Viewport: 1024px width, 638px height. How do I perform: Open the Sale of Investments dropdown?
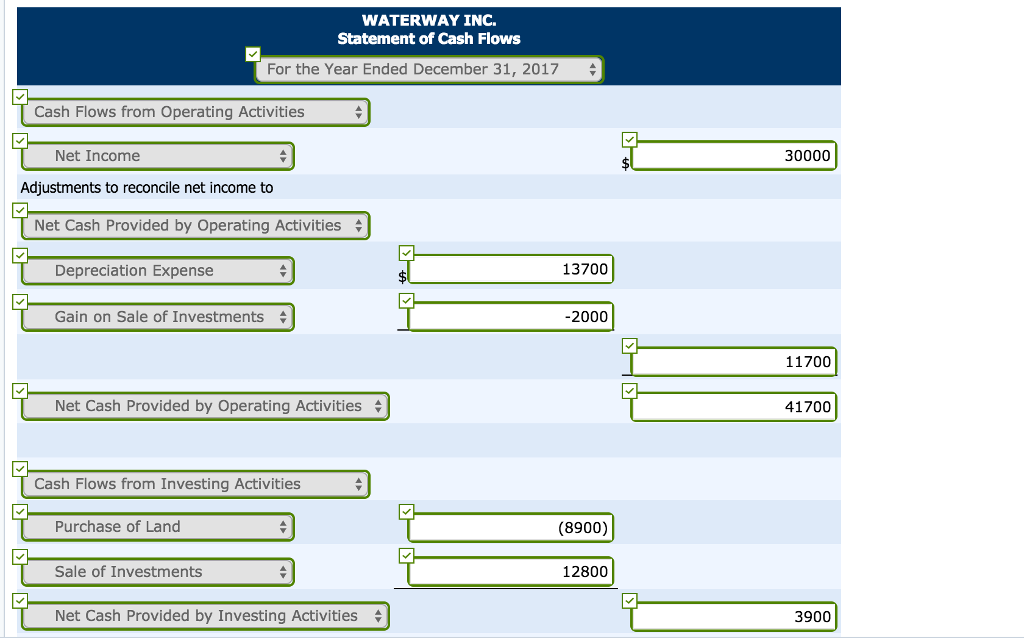[157, 571]
